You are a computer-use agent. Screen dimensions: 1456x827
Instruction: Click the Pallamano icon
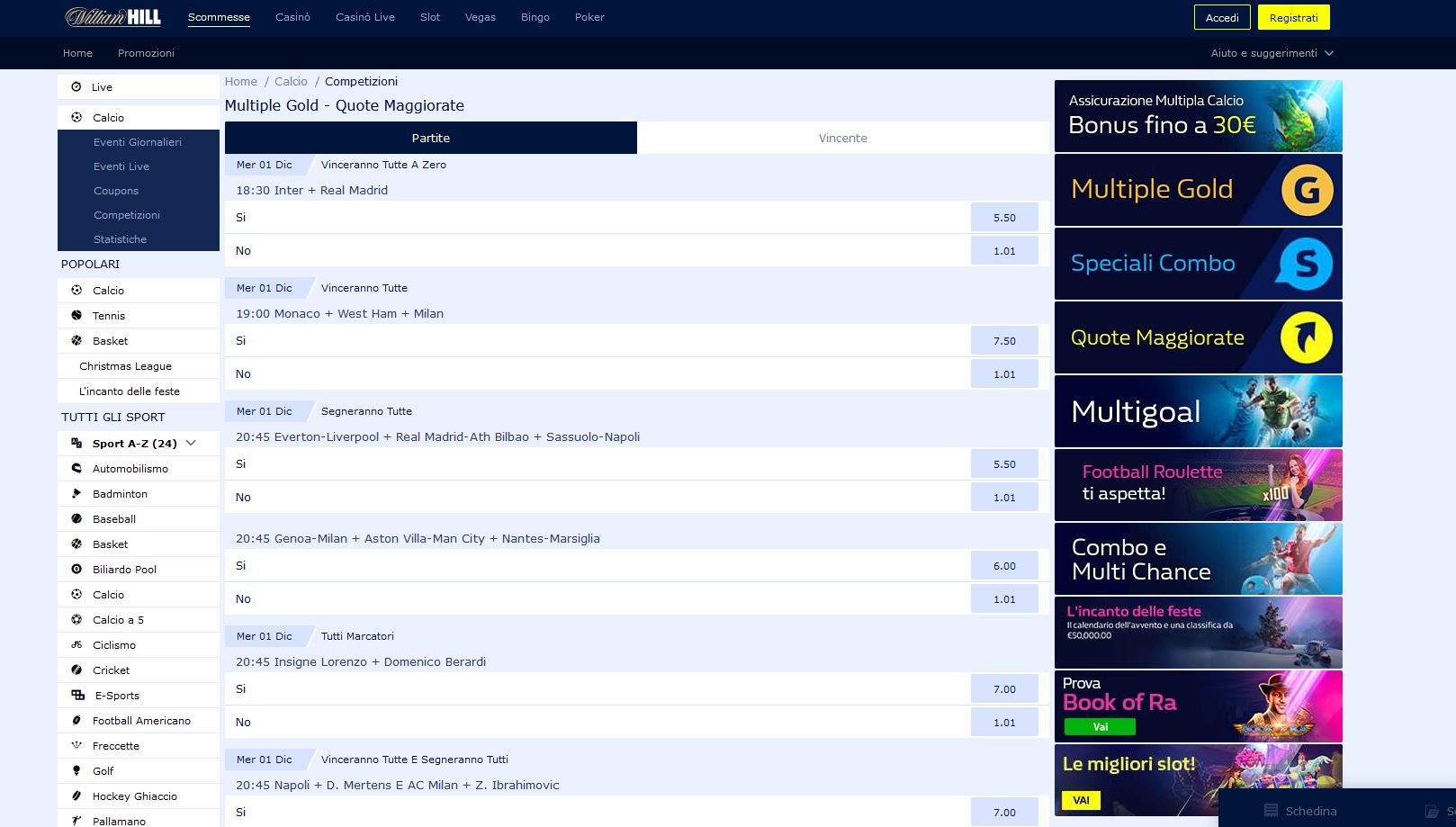click(x=76, y=821)
